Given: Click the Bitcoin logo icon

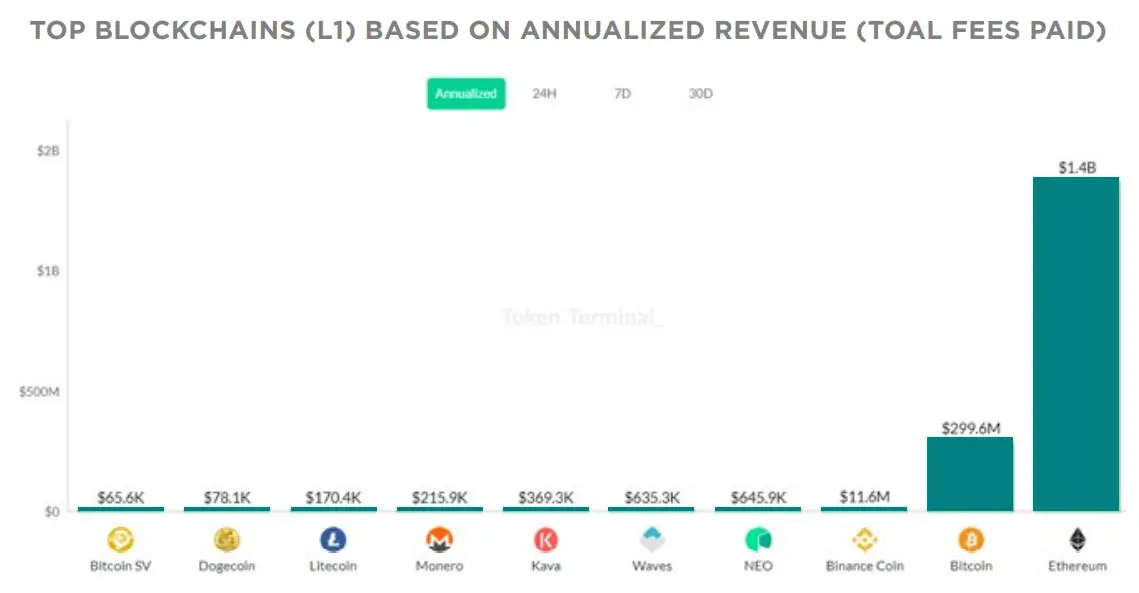Looking at the screenshot, I should 971,540.
